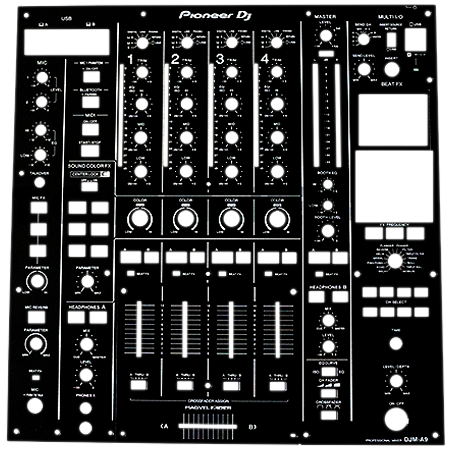The image size is (450, 450).
Task: Click the BOOTH LEVEL knob
Action: click(x=328, y=231)
